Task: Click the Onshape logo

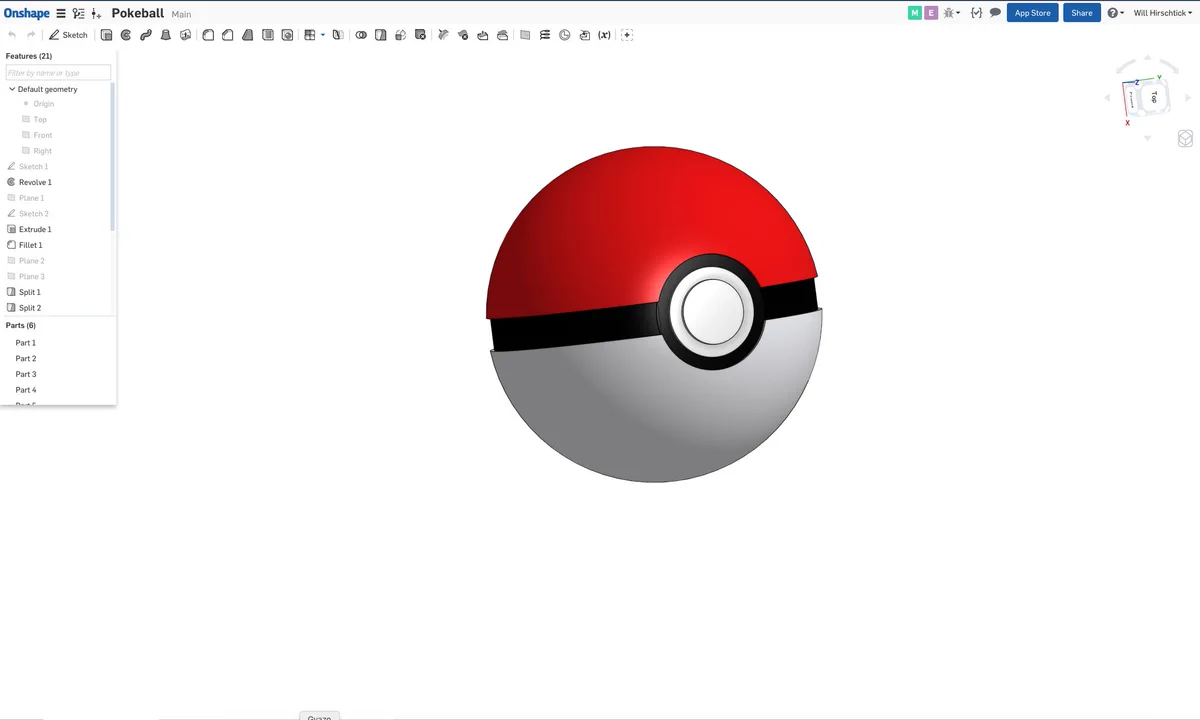Action: point(26,14)
